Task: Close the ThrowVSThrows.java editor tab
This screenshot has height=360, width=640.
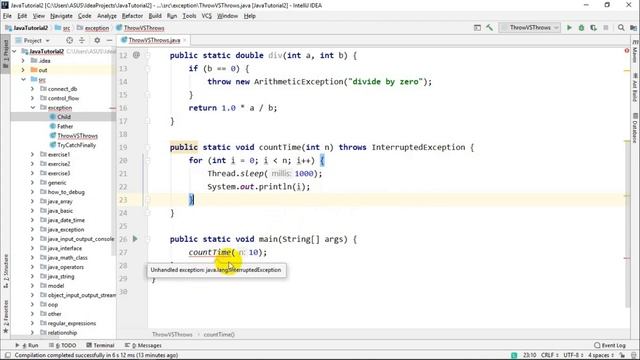Action: coord(184,40)
